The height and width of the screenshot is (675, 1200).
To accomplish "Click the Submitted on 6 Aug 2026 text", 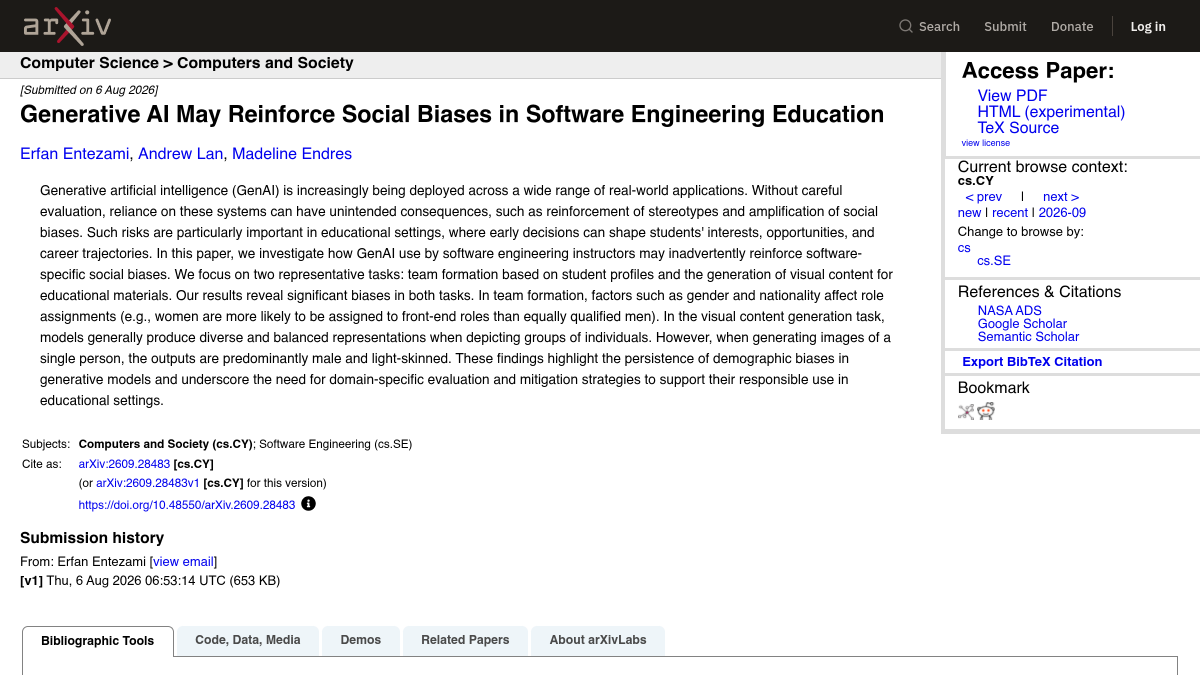I will point(89,90).
